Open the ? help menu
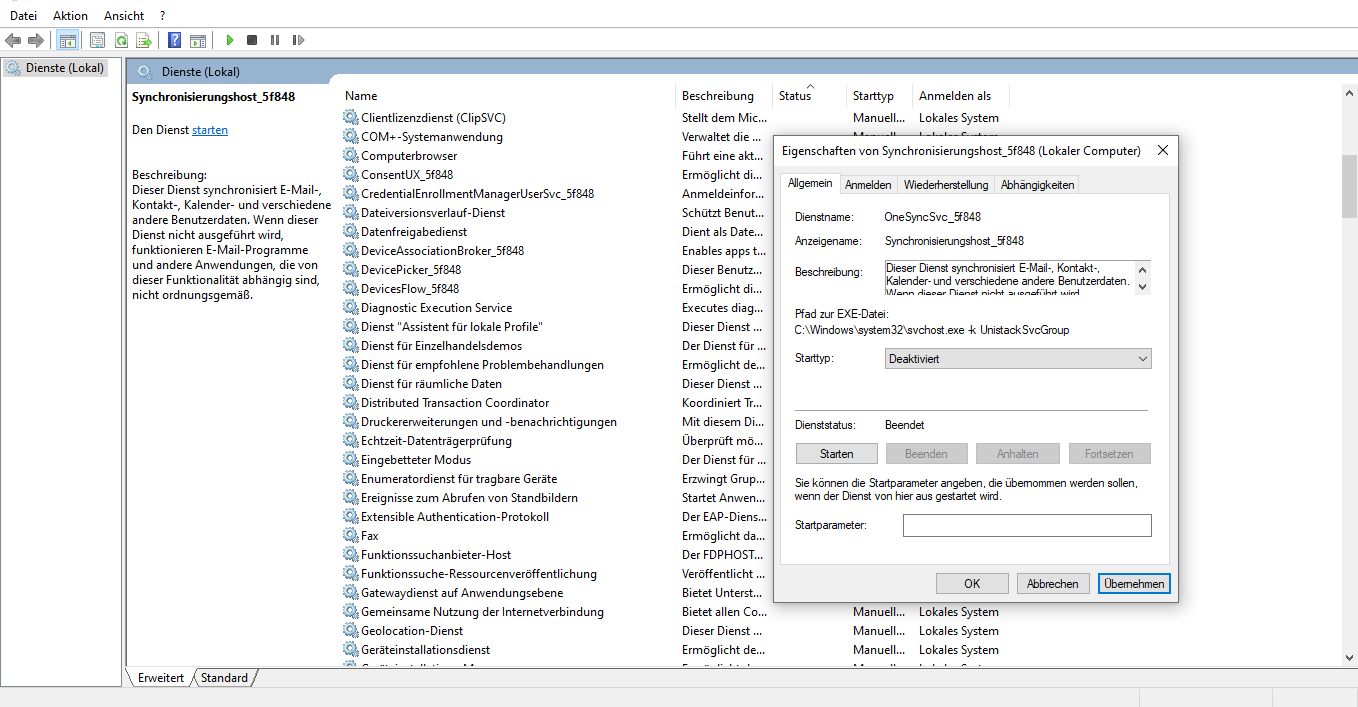Image resolution: width=1358 pixels, height=707 pixels. (163, 16)
